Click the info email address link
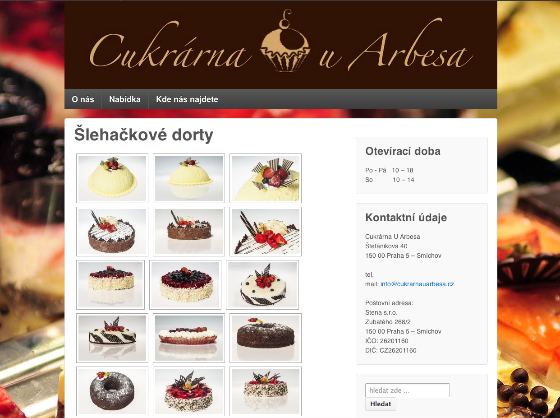The image size is (560, 418). click(417, 284)
